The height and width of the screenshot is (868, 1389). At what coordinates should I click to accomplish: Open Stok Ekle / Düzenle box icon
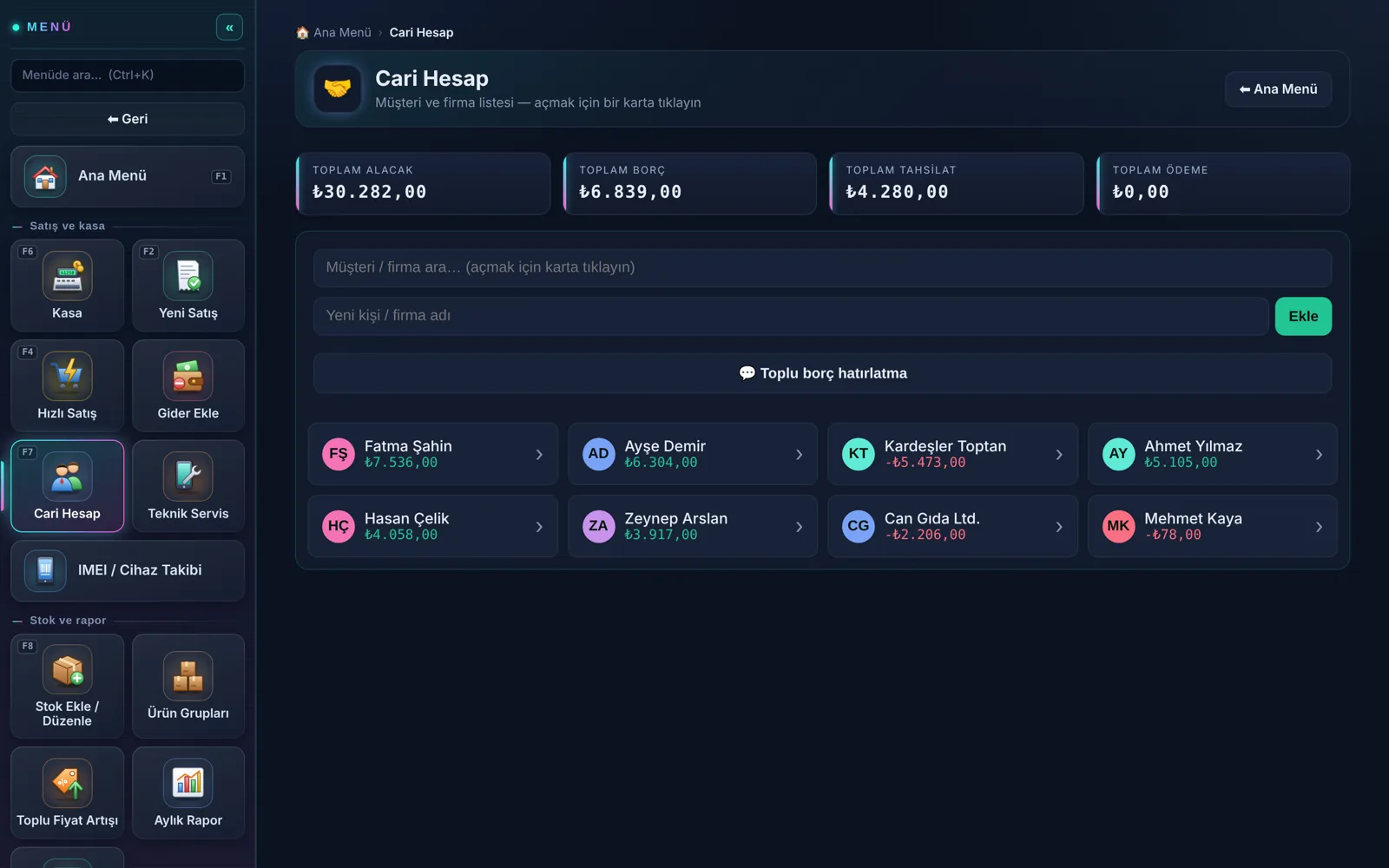67,670
